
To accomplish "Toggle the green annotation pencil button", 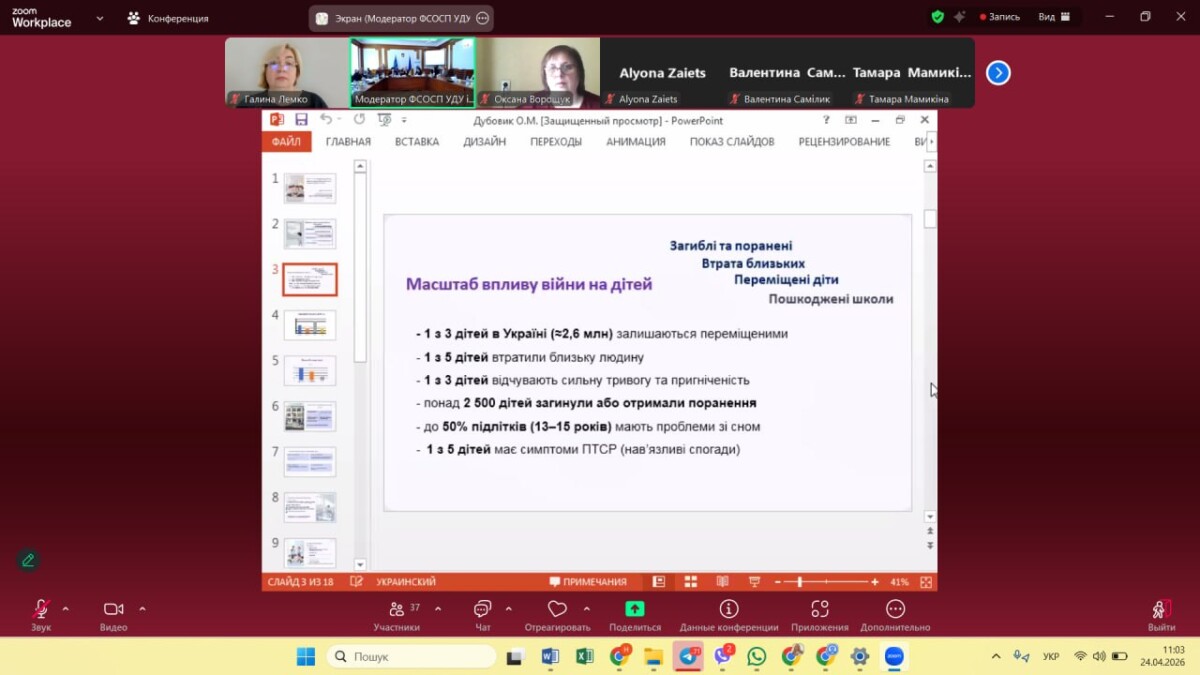I will pyautogui.click(x=28, y=560).
